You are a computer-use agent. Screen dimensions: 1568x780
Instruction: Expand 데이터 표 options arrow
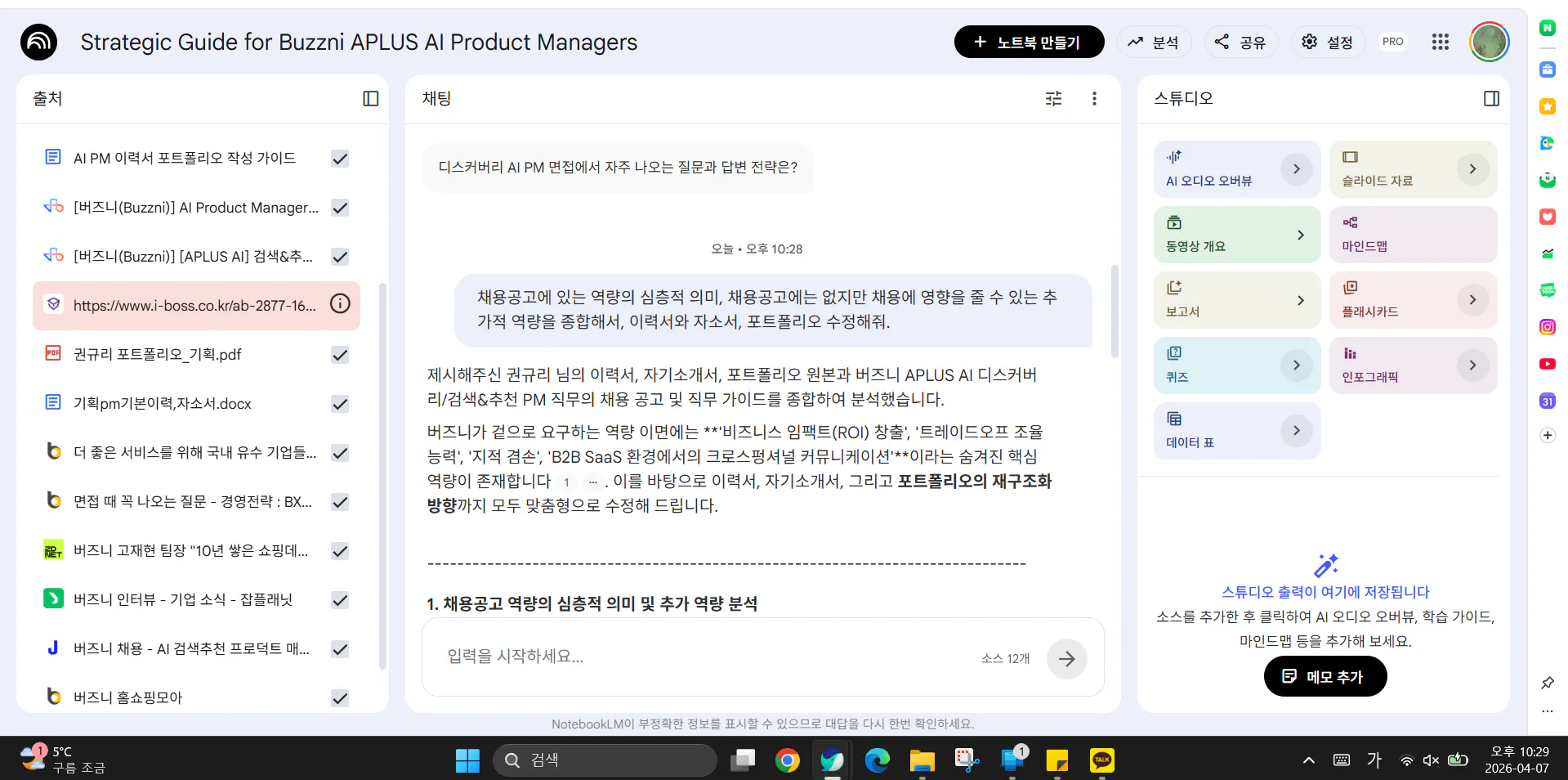coord(1296,431)
